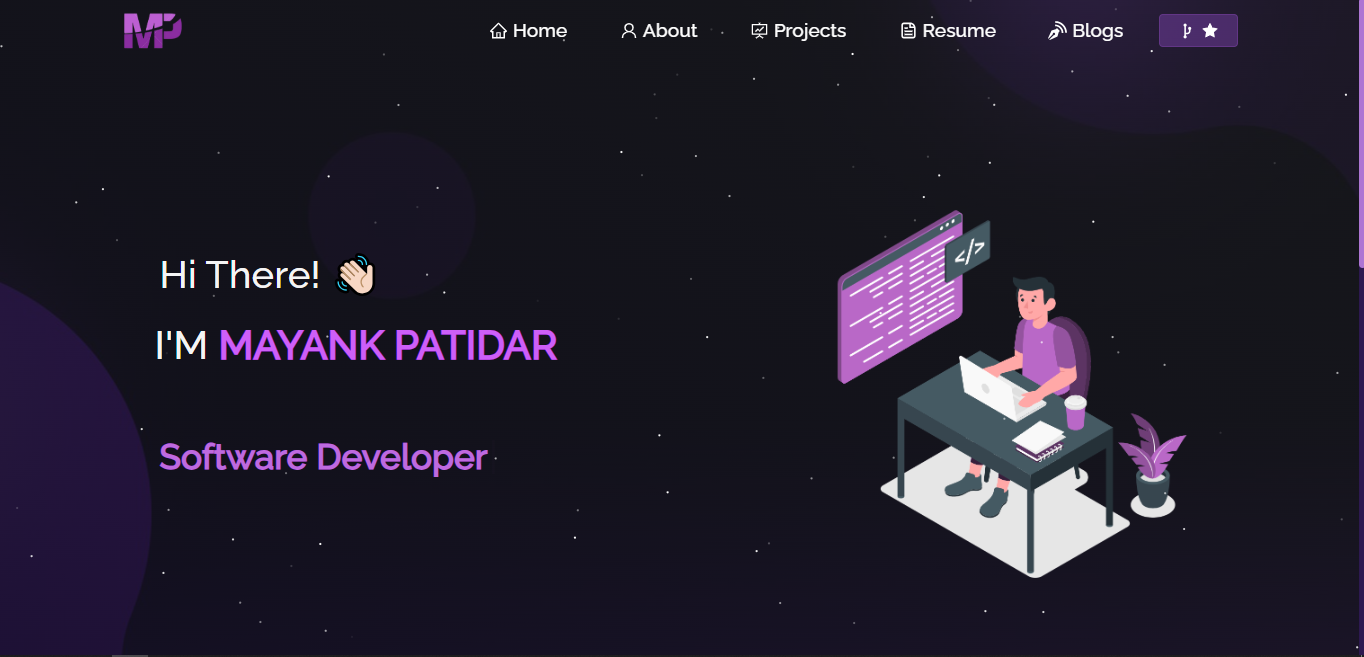Click the MP logo in the navbar
Viewport: 1364px width, 657px height.
point(153,30)
